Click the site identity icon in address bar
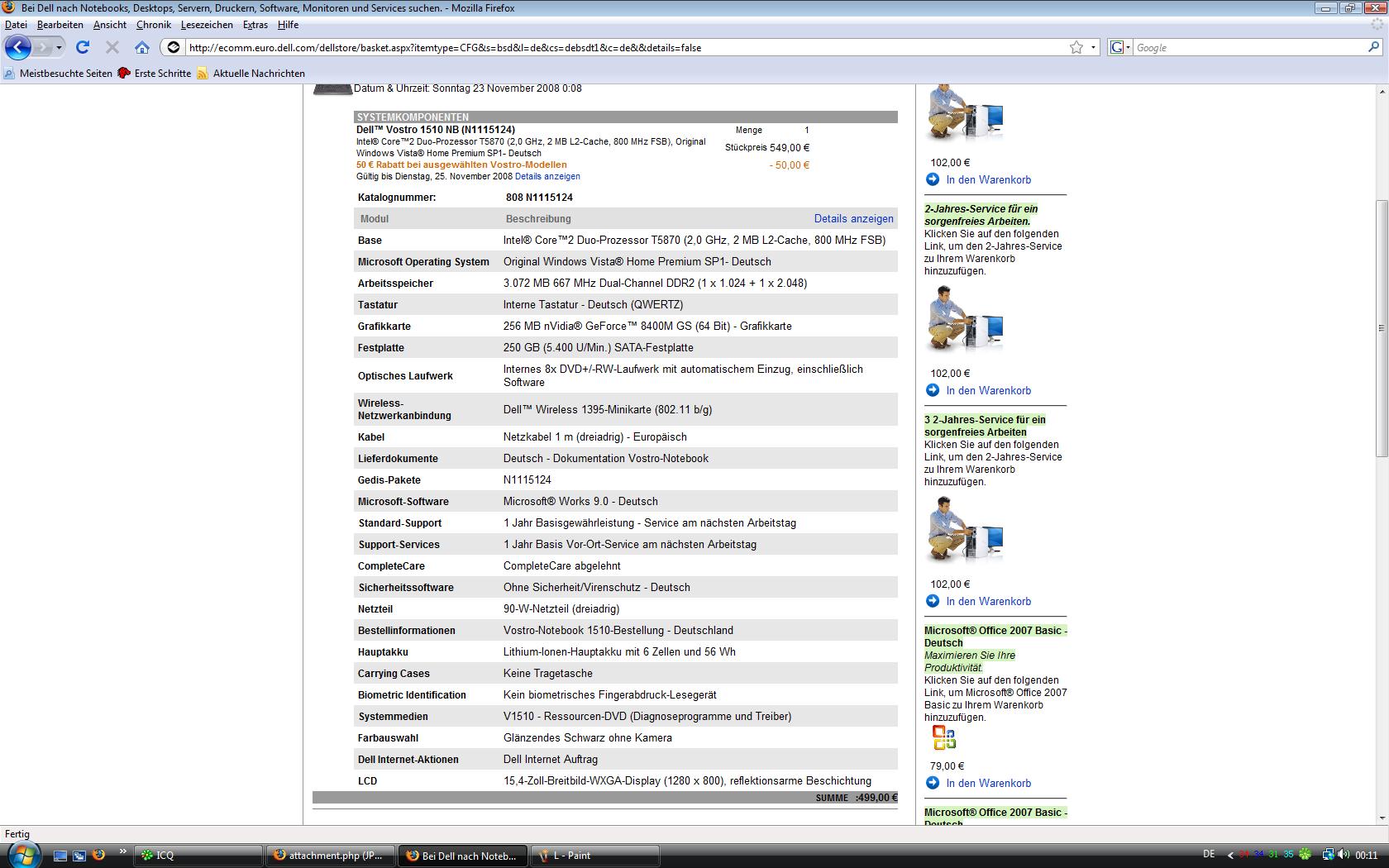Viewport: 1389px width, 868px height. (x=174, y=47)
